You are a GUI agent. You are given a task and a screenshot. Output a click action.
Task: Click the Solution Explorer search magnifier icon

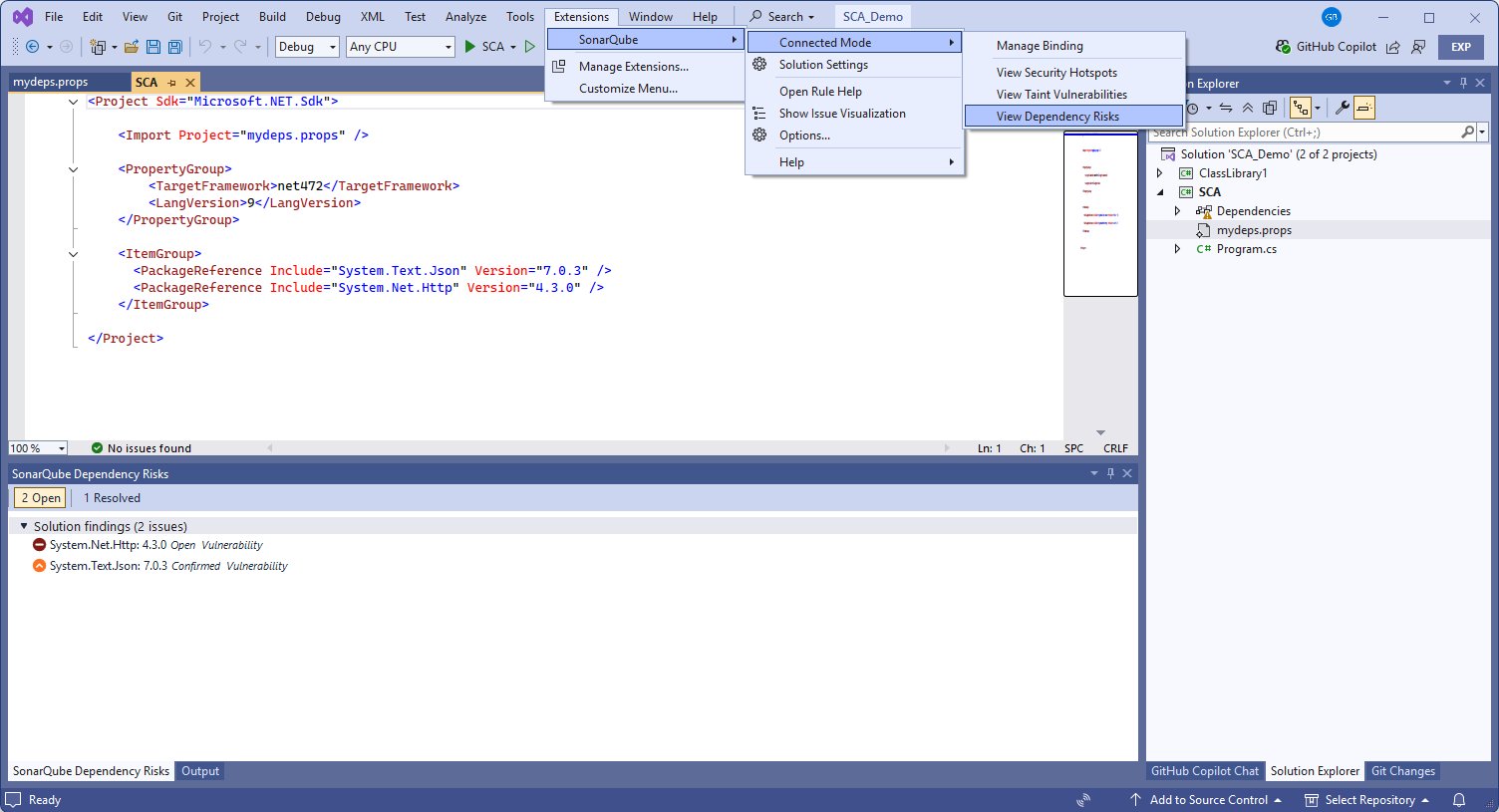click(1467, 133)
